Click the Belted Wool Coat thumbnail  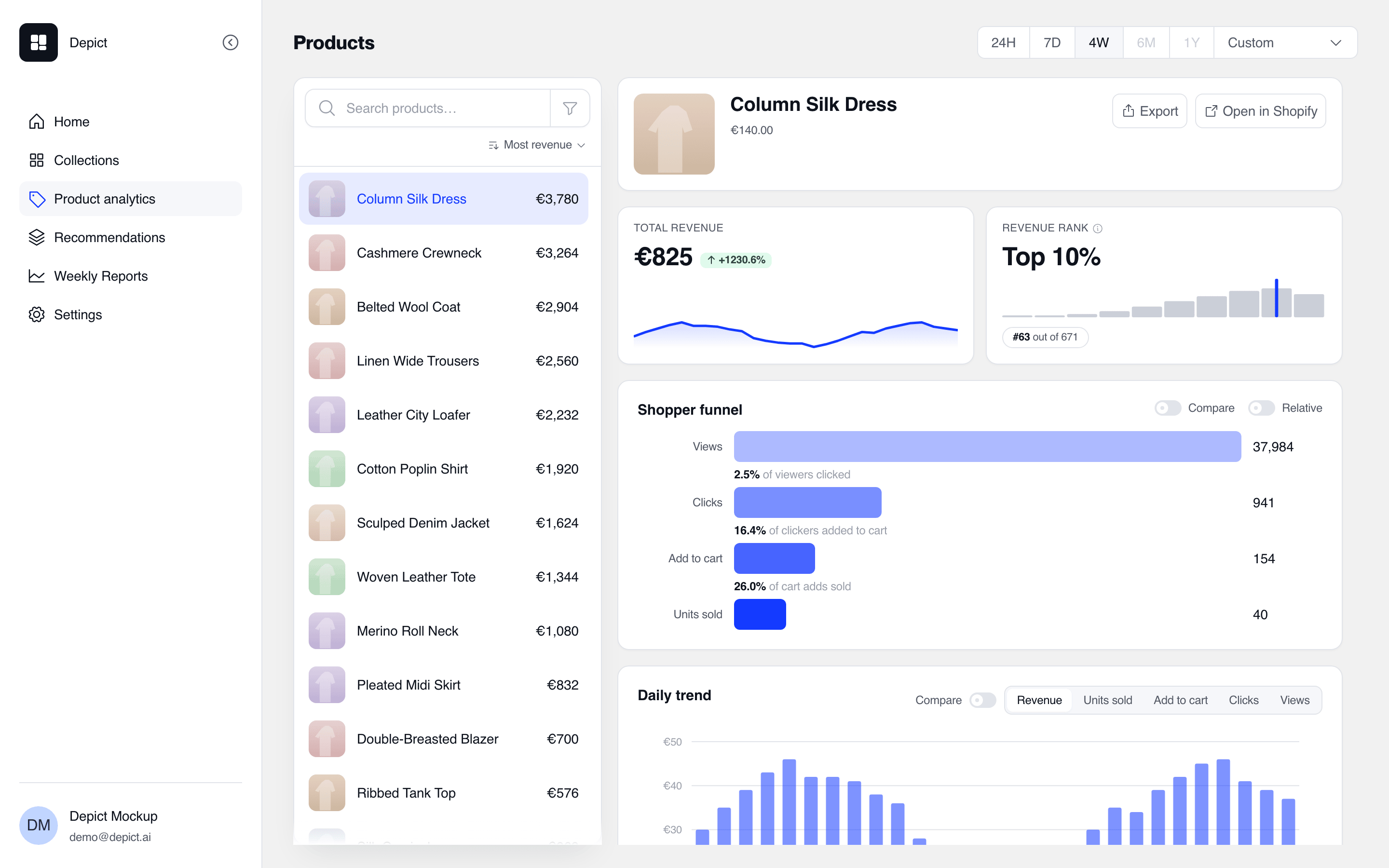coord(327,307)
